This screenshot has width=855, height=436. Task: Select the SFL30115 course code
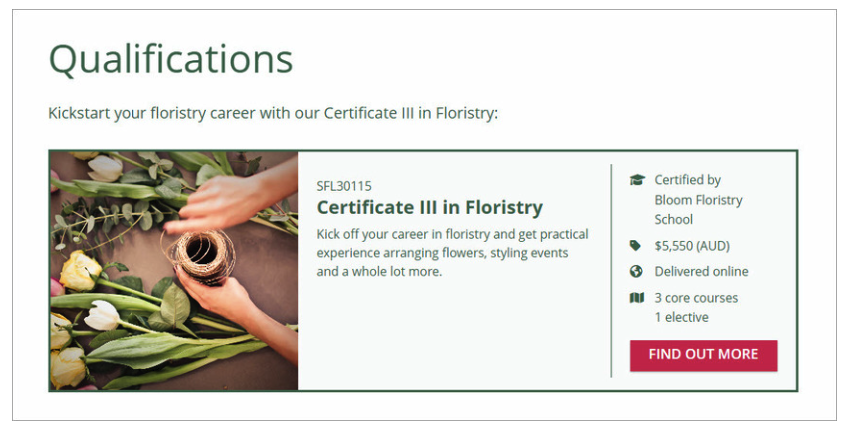[x=344, y=186]
